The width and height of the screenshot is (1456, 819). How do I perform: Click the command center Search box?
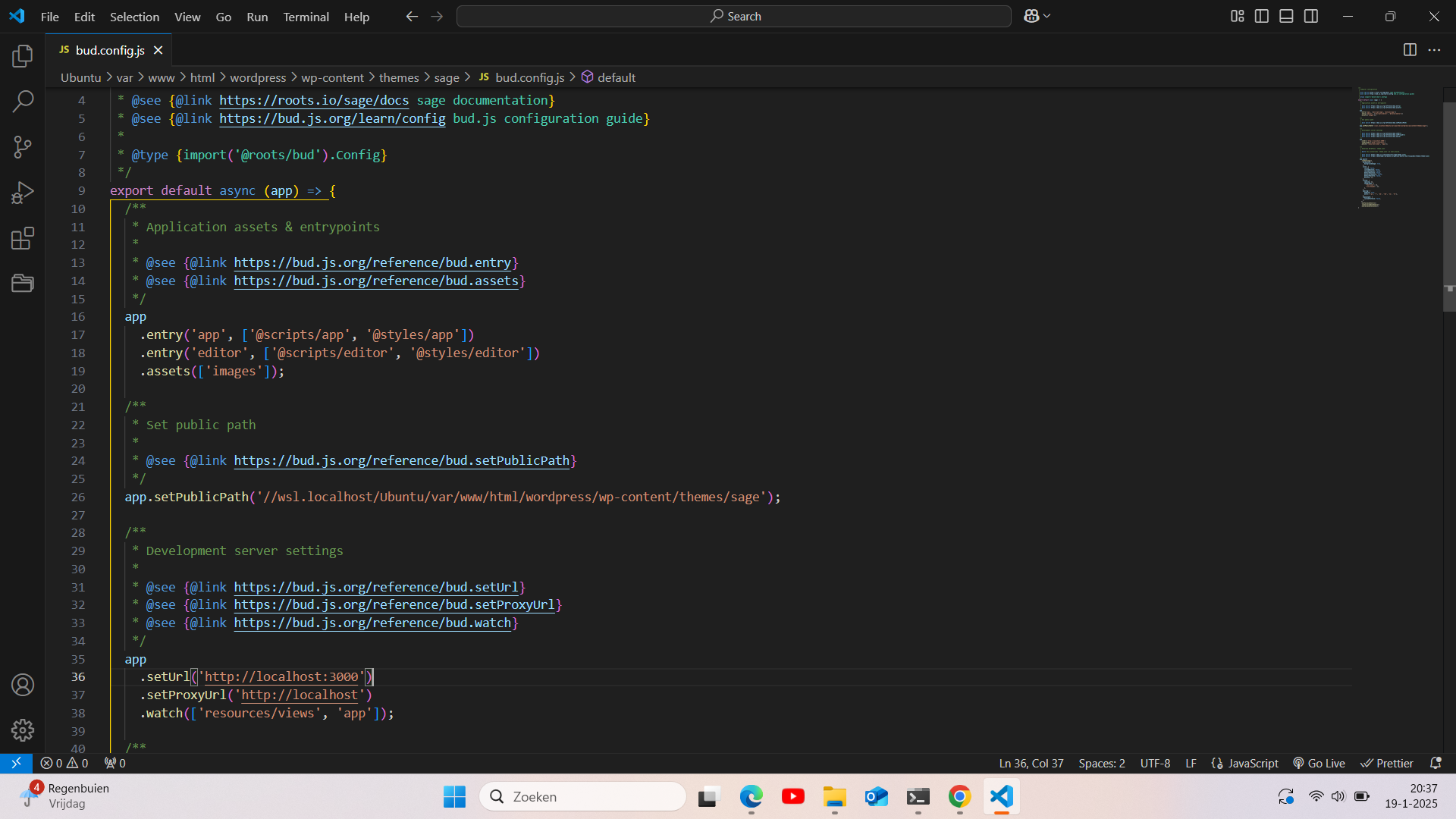[734, 16]
